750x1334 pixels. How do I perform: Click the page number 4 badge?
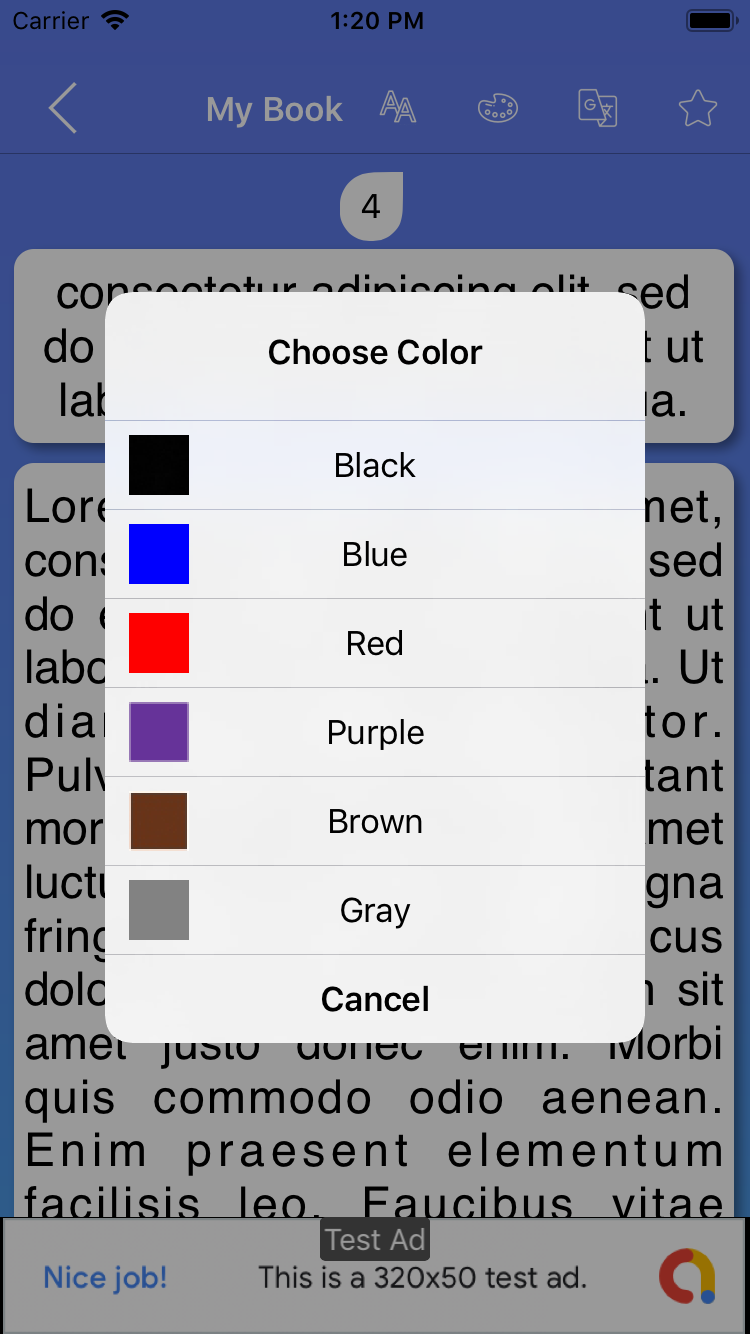pyautogui.click(x=371, y=207)
